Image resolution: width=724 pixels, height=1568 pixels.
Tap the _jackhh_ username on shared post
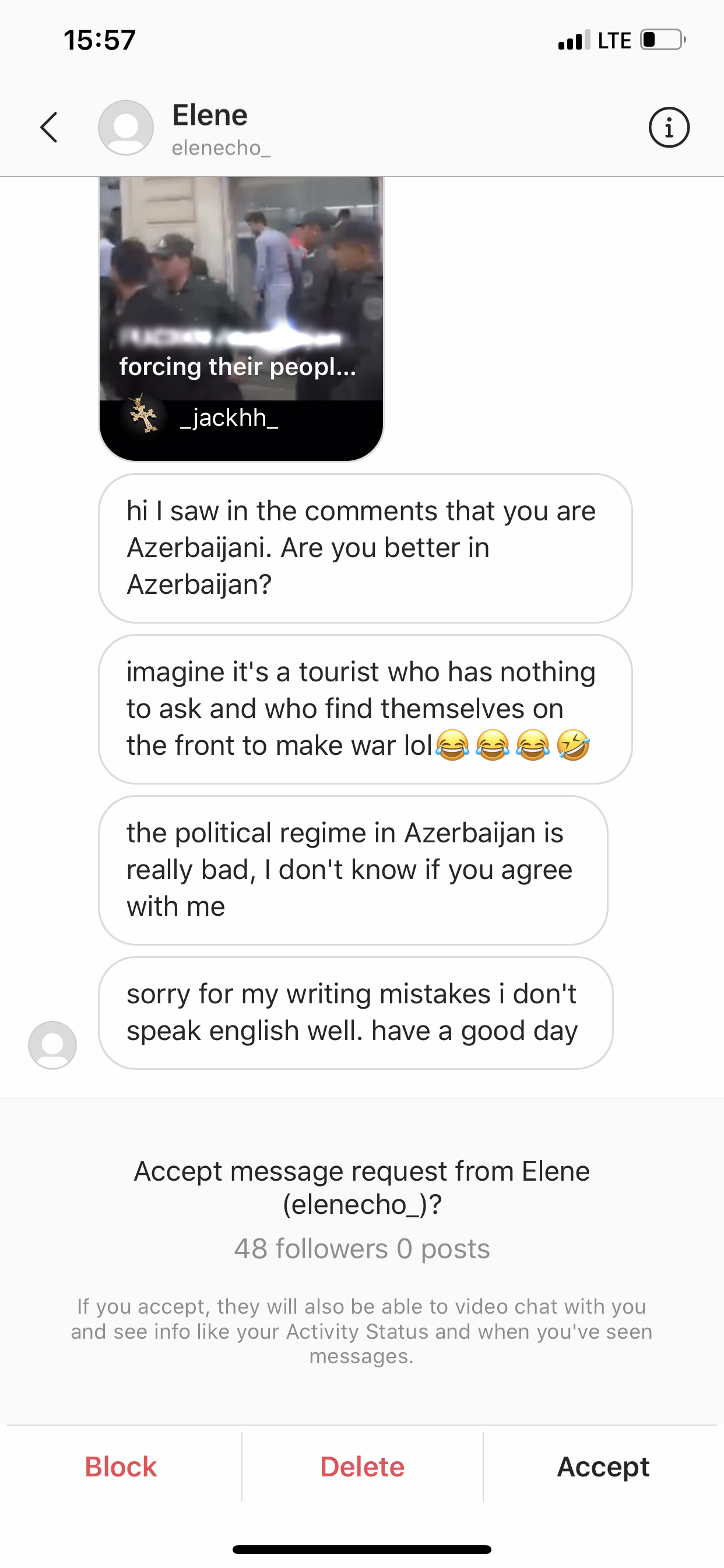coord(229,418)
